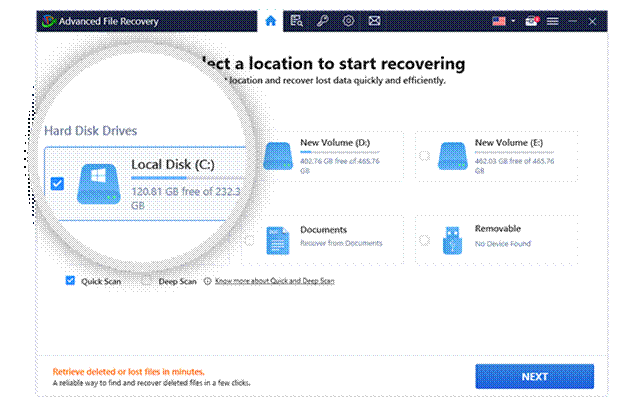
Task: Click the registration key icon
Action: 322,21
